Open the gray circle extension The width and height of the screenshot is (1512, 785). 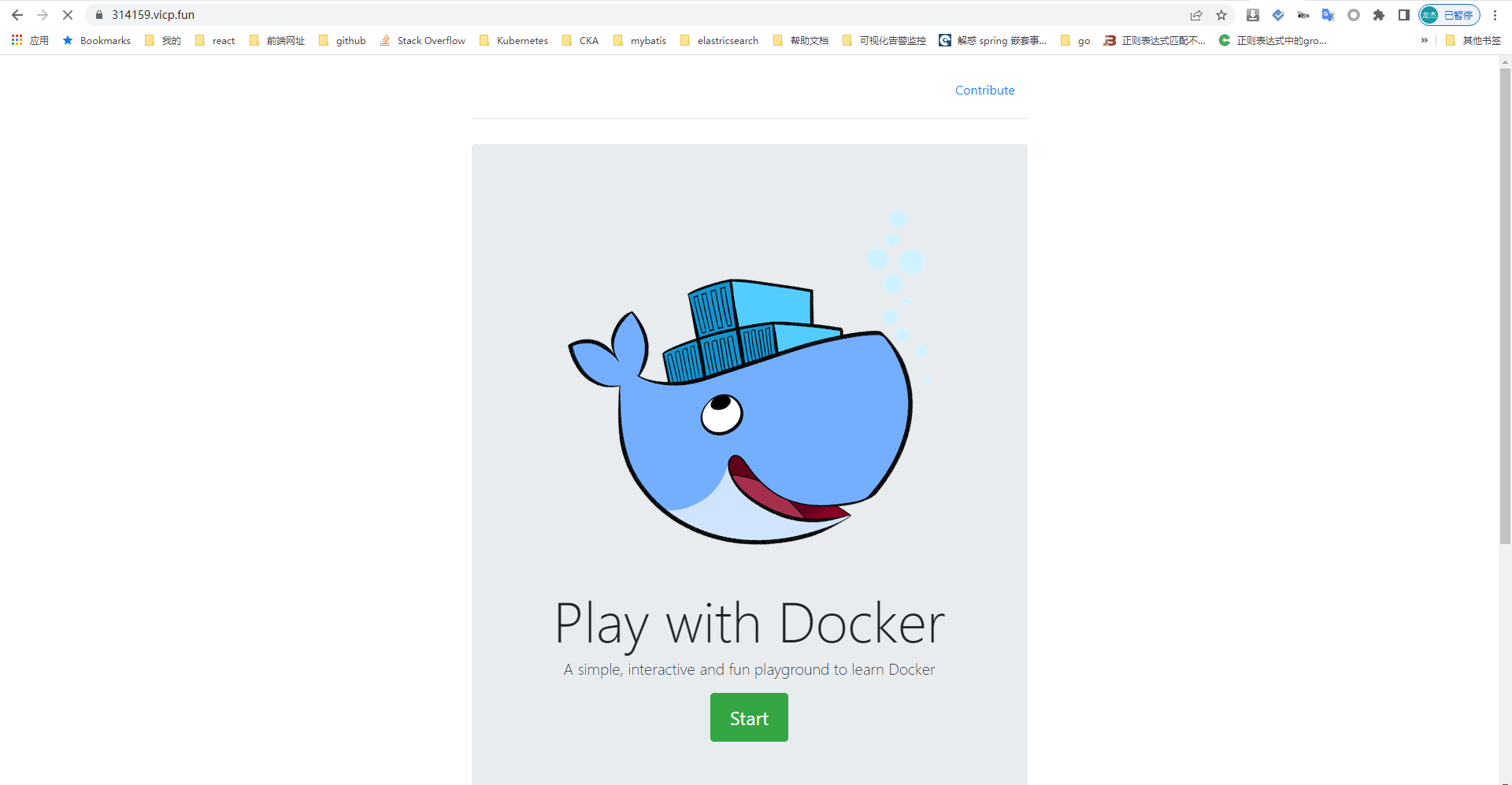click(x=1354, y=15)
